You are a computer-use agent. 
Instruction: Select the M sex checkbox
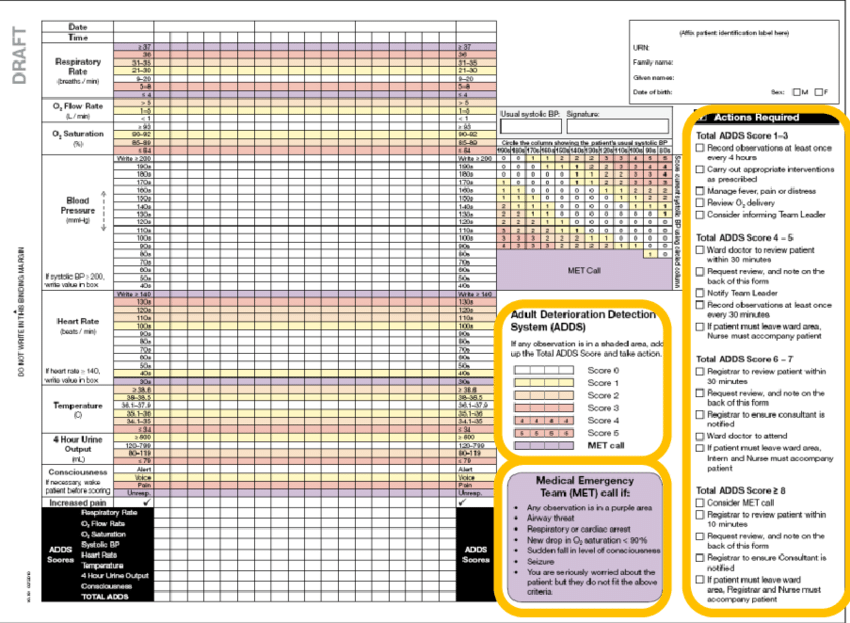point(794,92)
